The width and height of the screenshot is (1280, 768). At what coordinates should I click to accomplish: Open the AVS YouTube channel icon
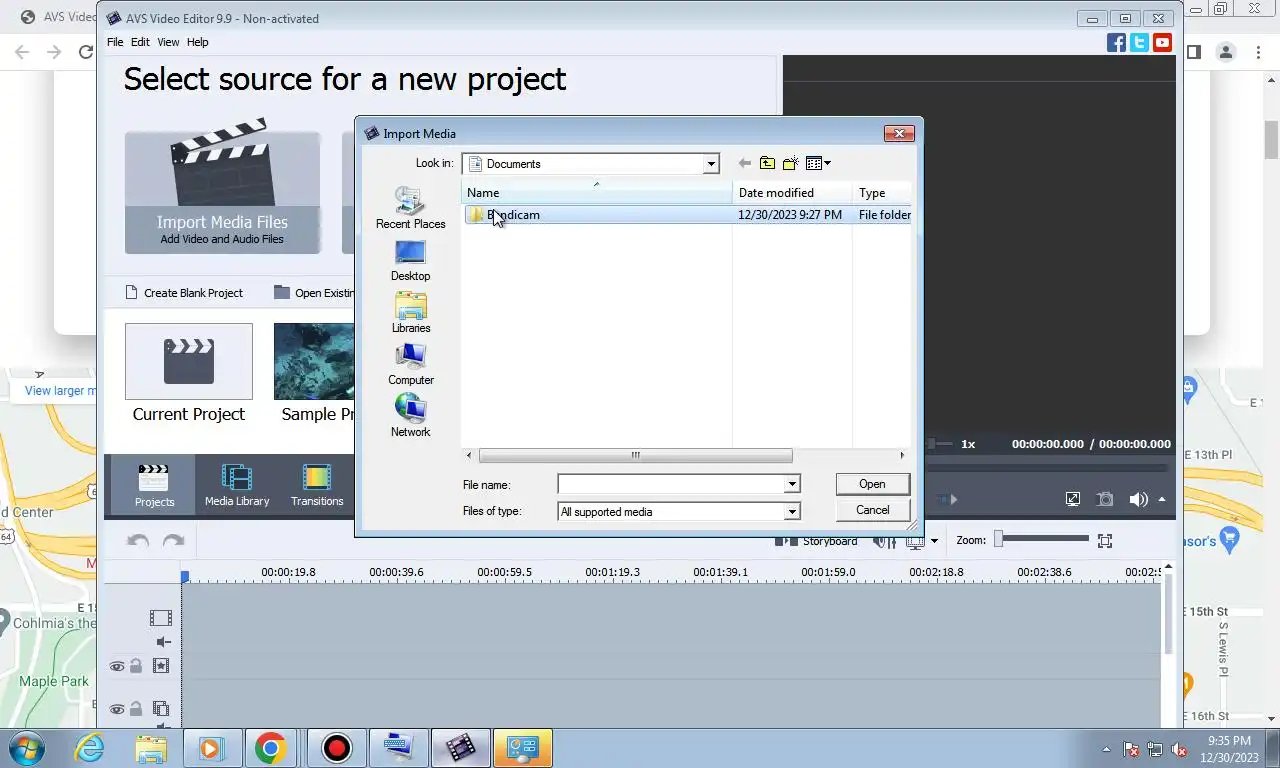(1162, 42)
